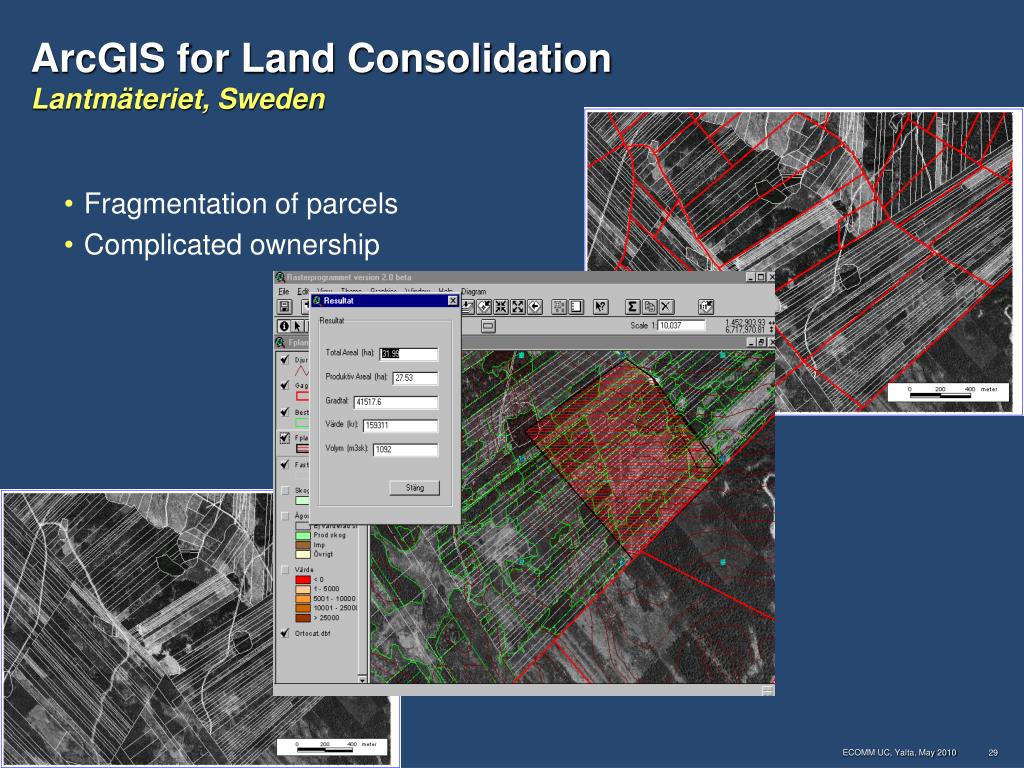
Task: Click Zoom to Selected toolbar button
Action: pos(484,306)
